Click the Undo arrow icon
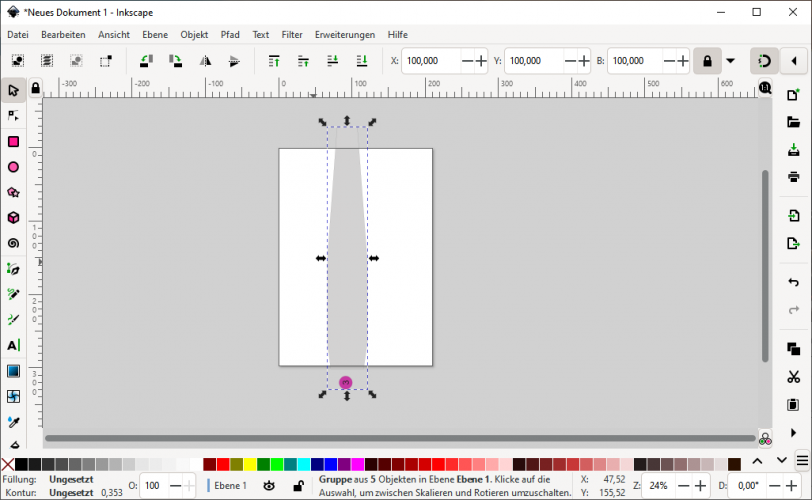812x500 pixels. point(793,282)
